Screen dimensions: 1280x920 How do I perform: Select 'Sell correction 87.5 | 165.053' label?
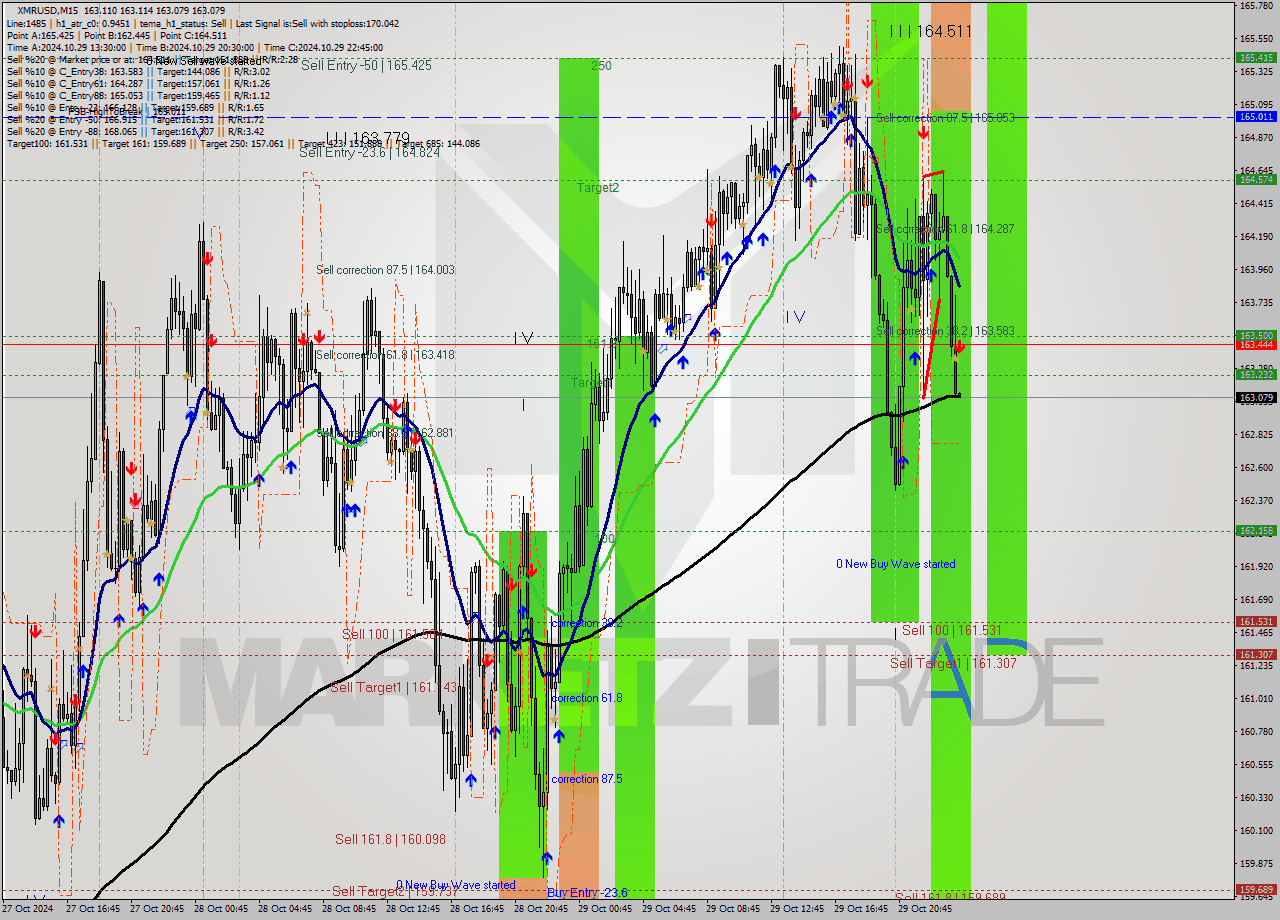[x=945, y=118]
